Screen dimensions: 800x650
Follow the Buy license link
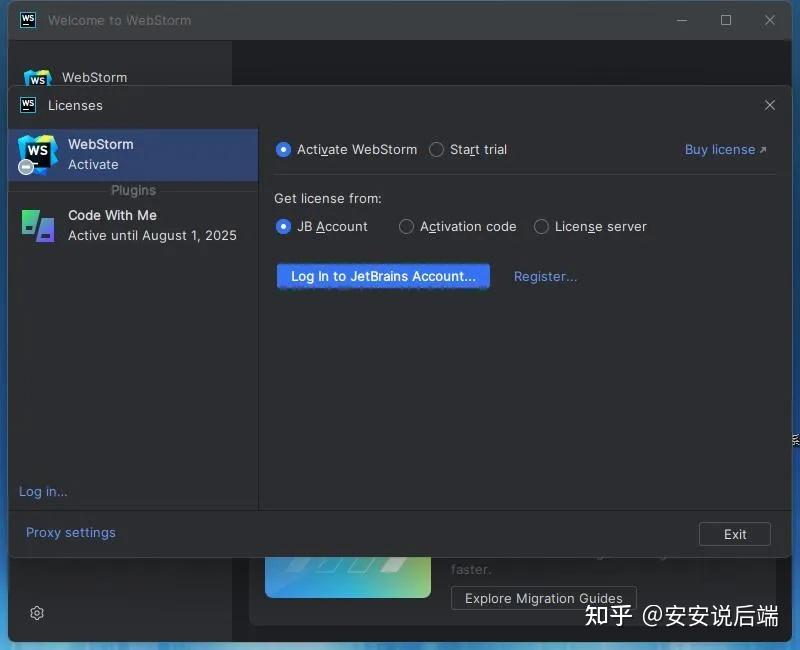click(x=719, y=149)
